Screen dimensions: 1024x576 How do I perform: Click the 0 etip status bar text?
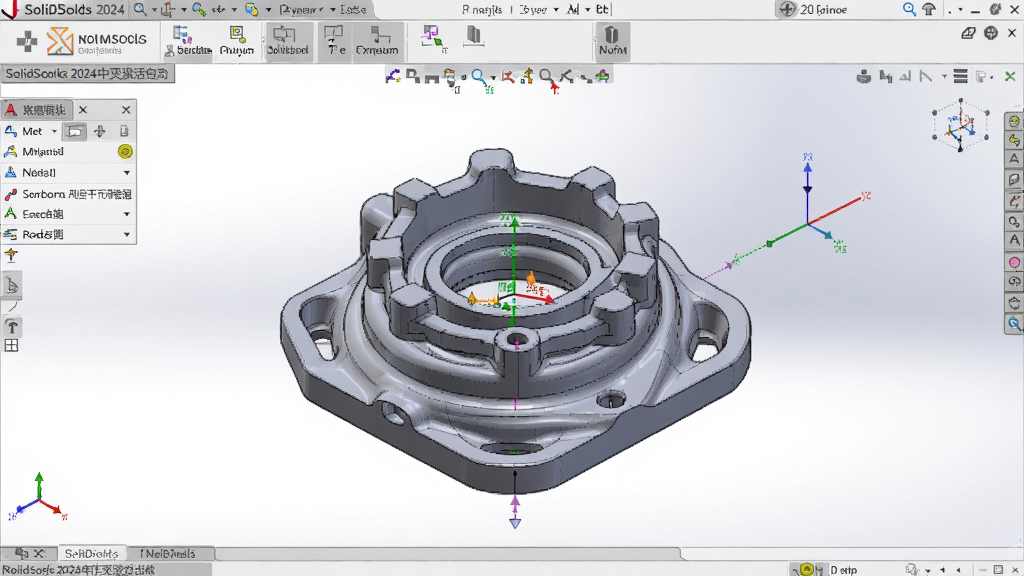pyautogui.click(x=843, y=570)
